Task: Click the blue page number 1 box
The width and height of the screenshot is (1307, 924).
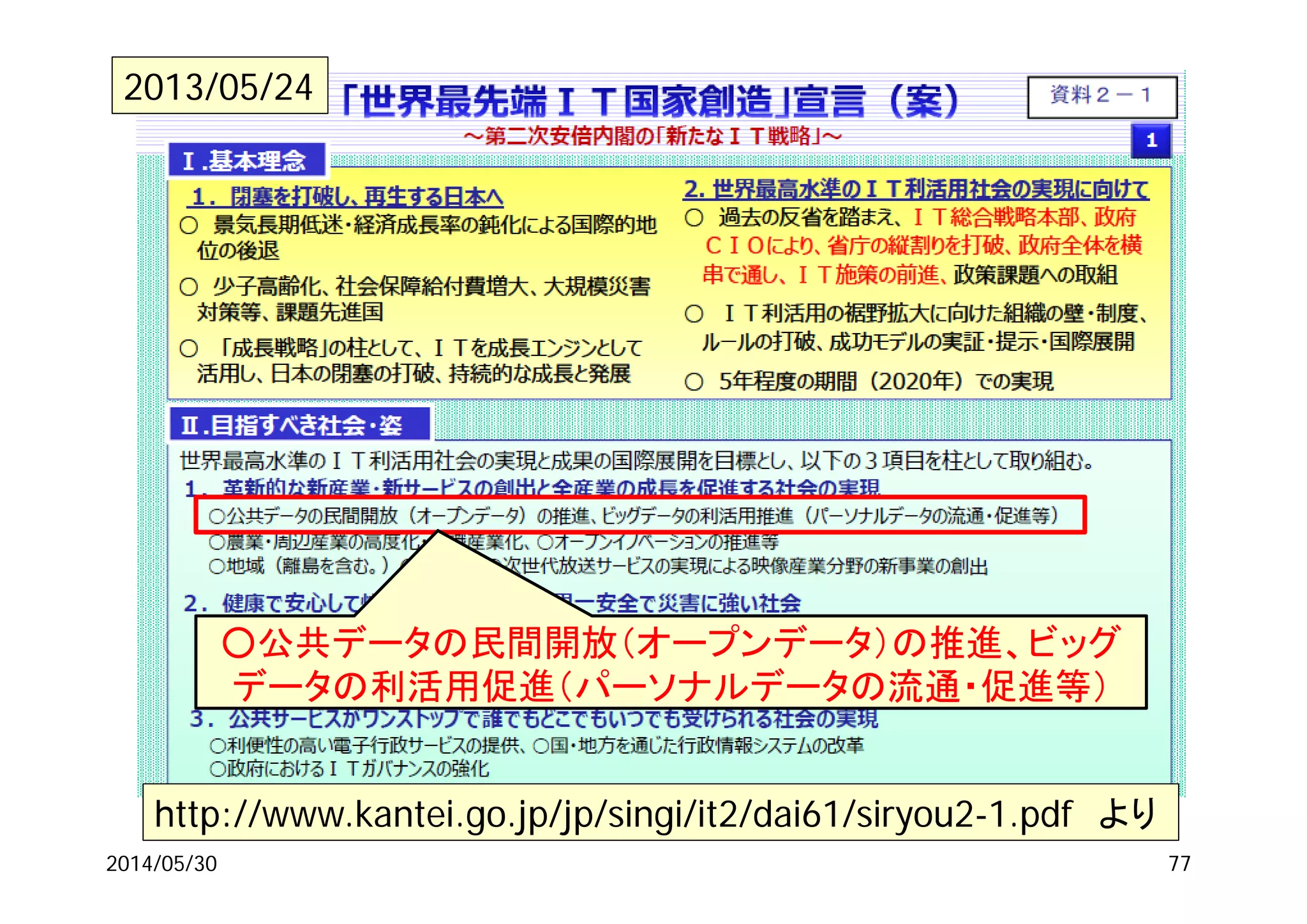Action: 1151,141
